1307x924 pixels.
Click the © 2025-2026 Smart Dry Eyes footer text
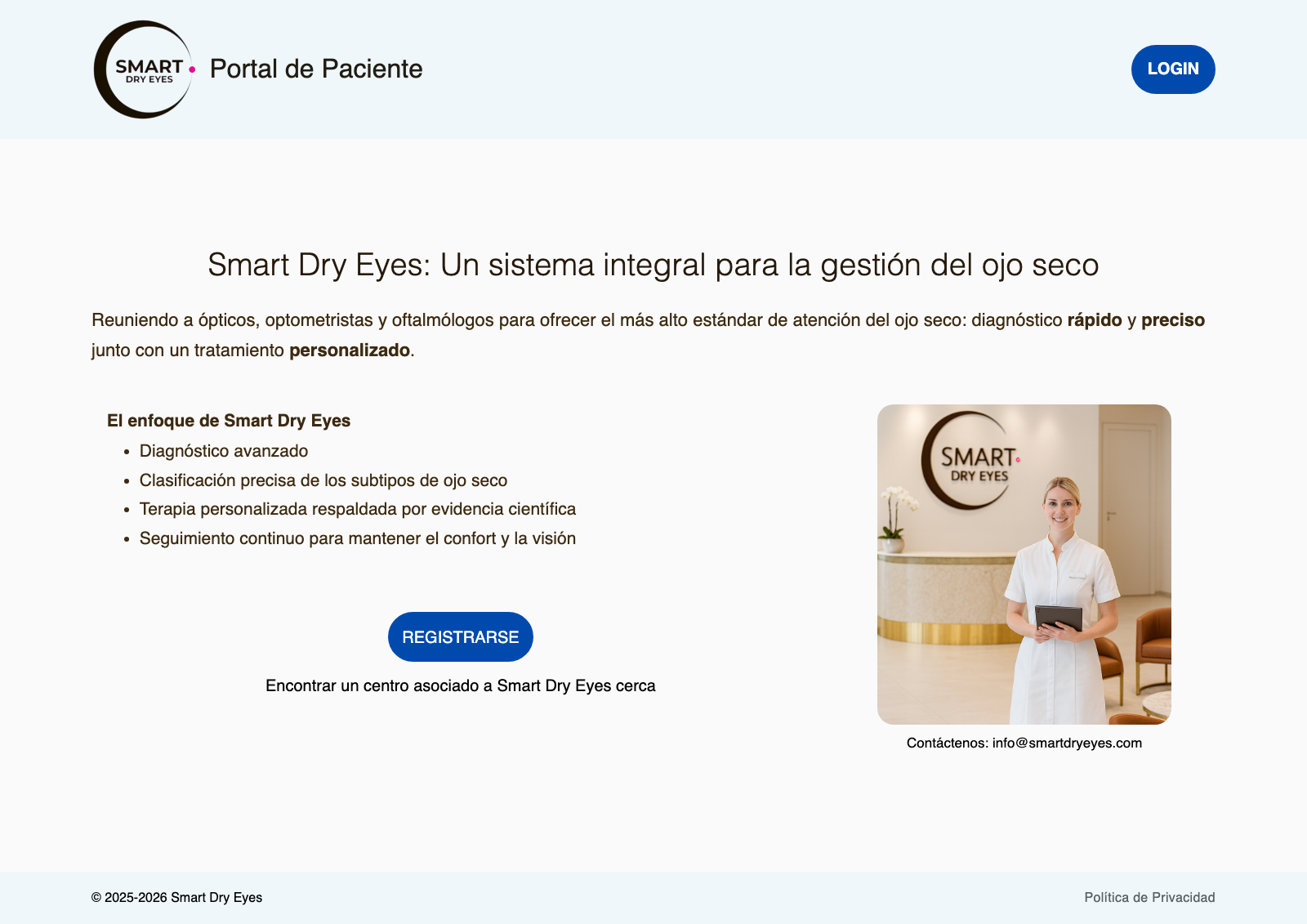tap(176, 898)
